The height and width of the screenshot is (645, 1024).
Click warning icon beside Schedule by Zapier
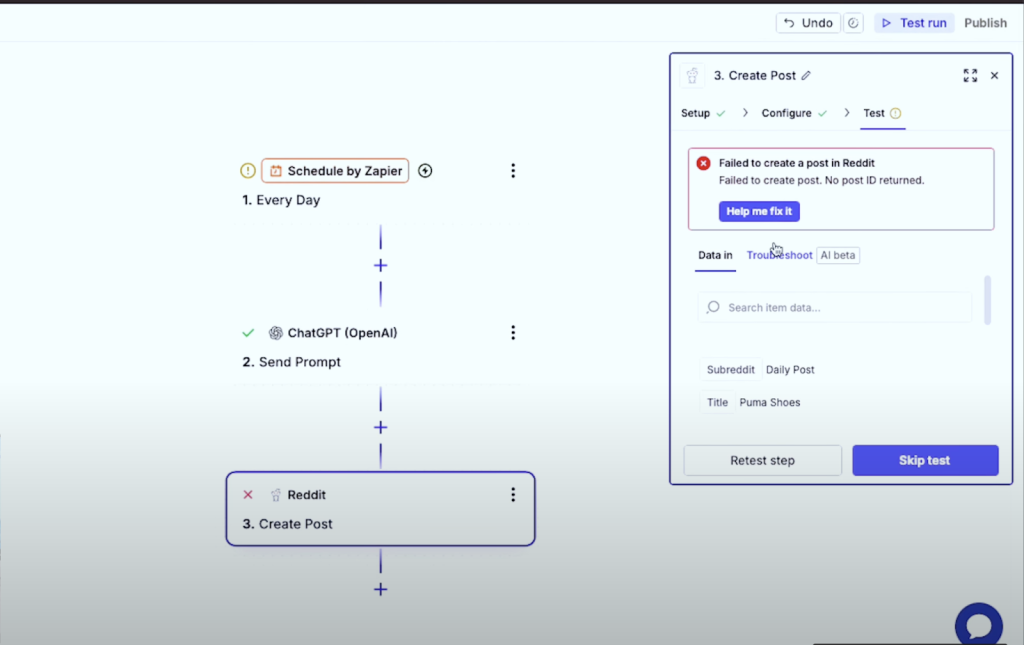248,170
